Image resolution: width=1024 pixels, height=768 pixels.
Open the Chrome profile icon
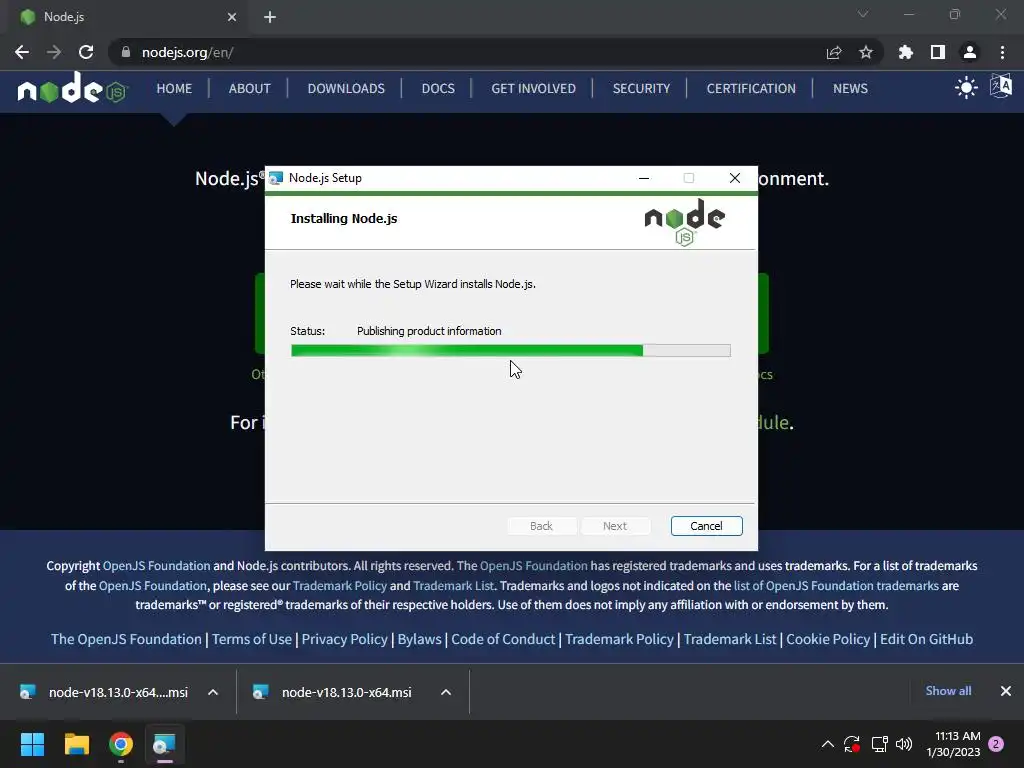pyautogui.click(x=970, y=52)
